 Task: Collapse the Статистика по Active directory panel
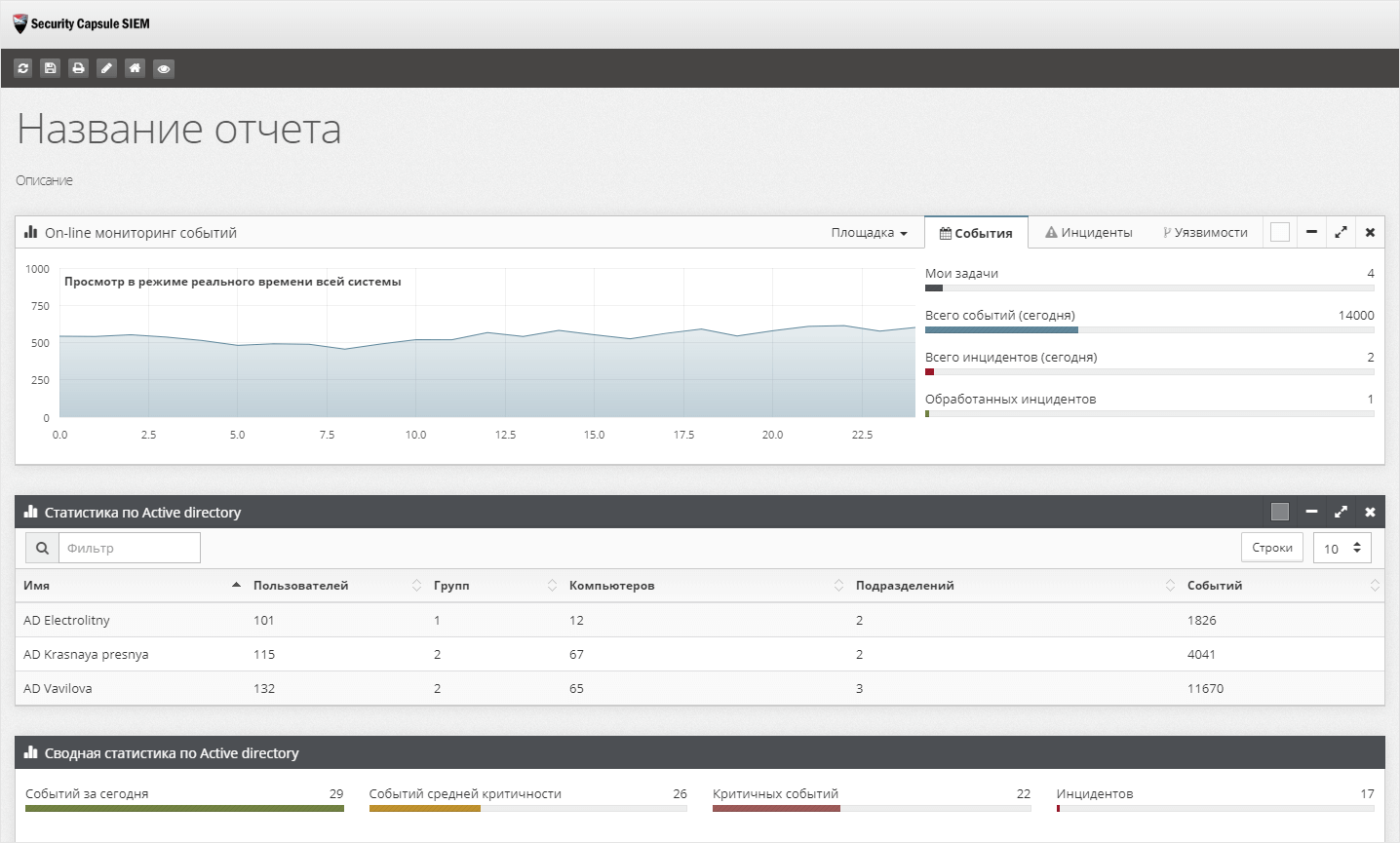point(1311,512)
